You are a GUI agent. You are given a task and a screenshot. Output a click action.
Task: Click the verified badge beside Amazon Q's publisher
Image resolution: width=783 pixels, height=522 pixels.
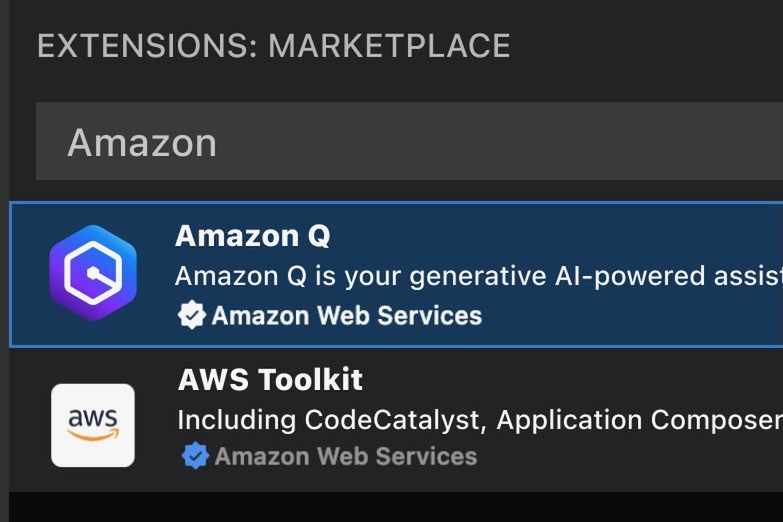191,315
